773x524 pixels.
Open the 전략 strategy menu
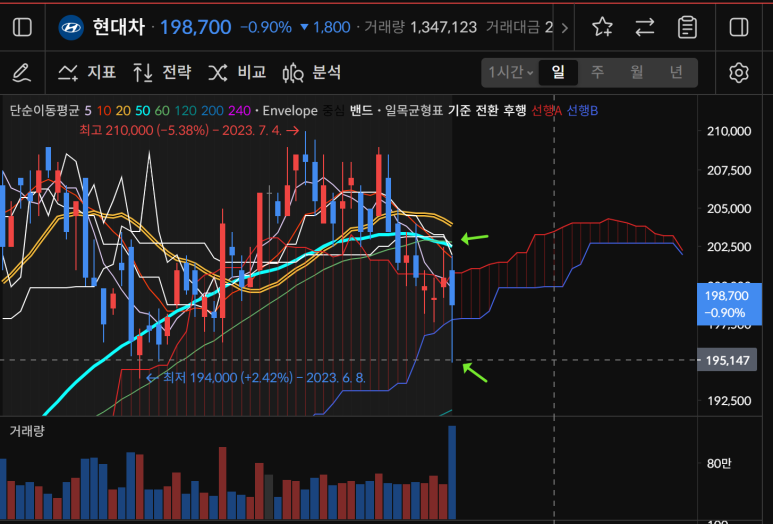click(x=162, y=72)
